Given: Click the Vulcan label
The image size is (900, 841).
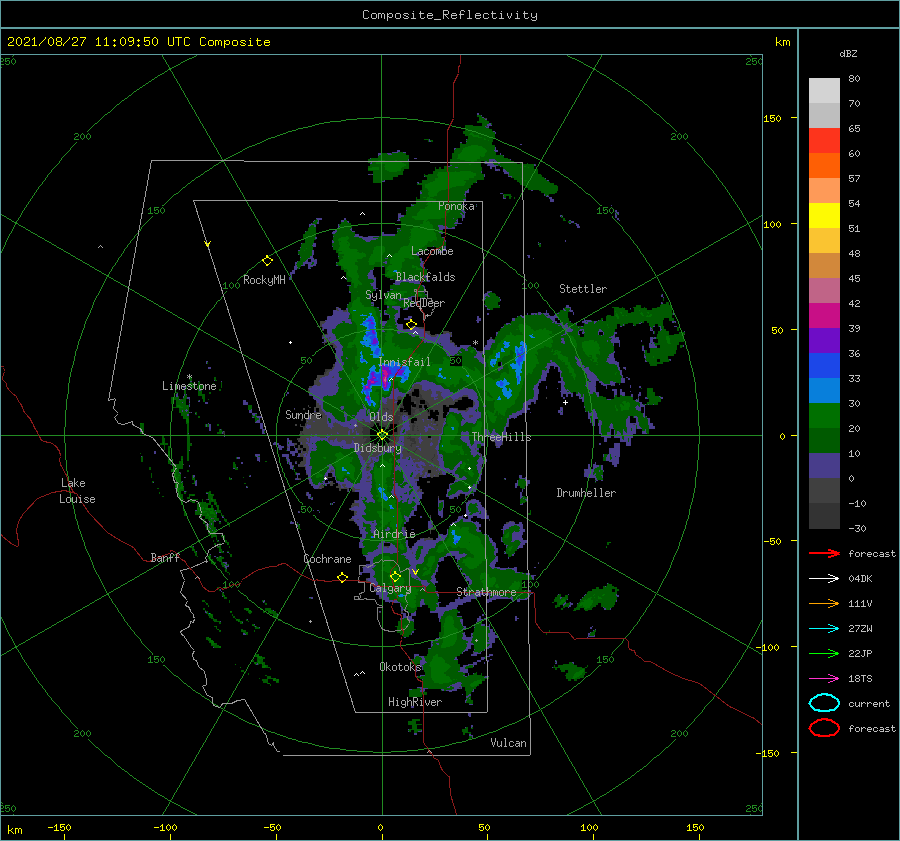Looking at the screenshot, I should 508,743.
